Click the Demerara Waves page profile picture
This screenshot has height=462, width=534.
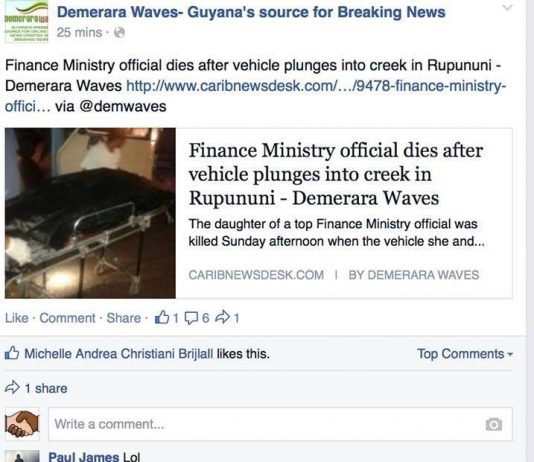(27, 21)
